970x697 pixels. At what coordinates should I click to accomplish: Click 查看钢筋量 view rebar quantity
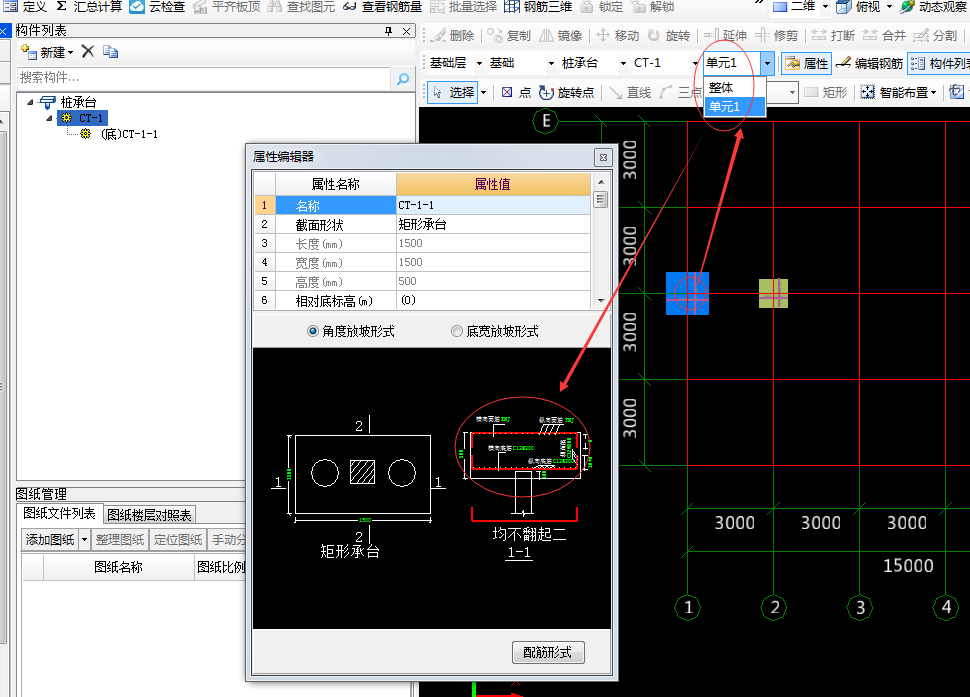(382, 7)
